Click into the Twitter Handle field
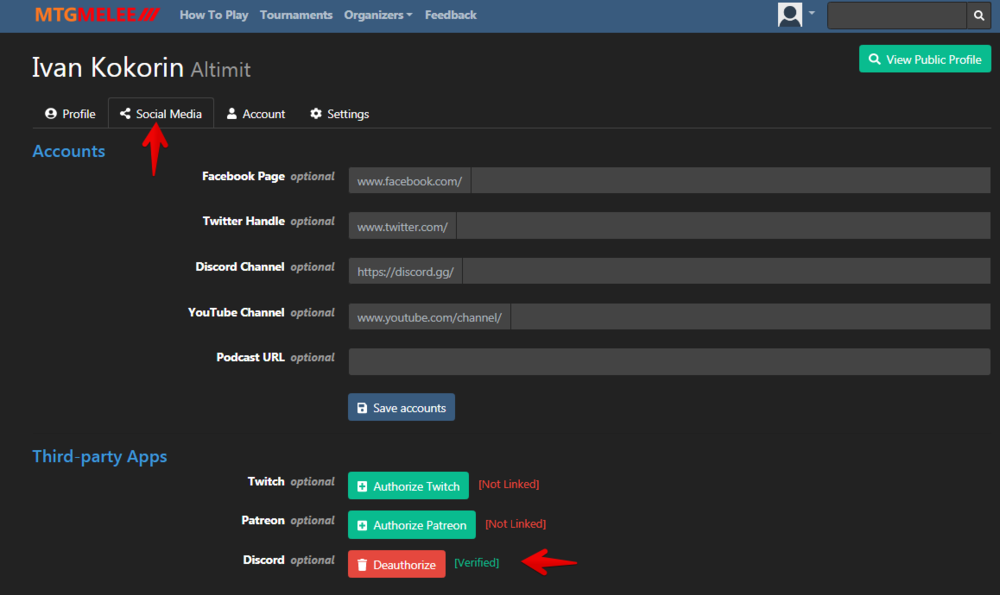The height and width of the screenshot is (595, 1000). pyautogui.click(x=722, y=227)
